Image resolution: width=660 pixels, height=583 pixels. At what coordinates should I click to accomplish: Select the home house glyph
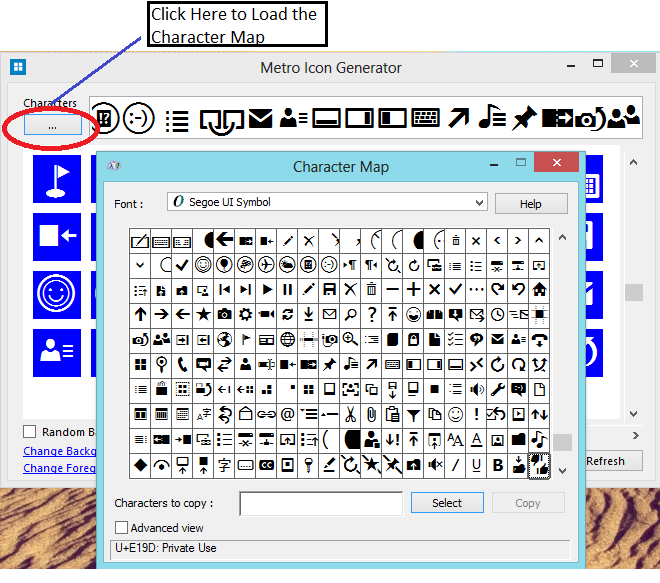coord(539,290)
